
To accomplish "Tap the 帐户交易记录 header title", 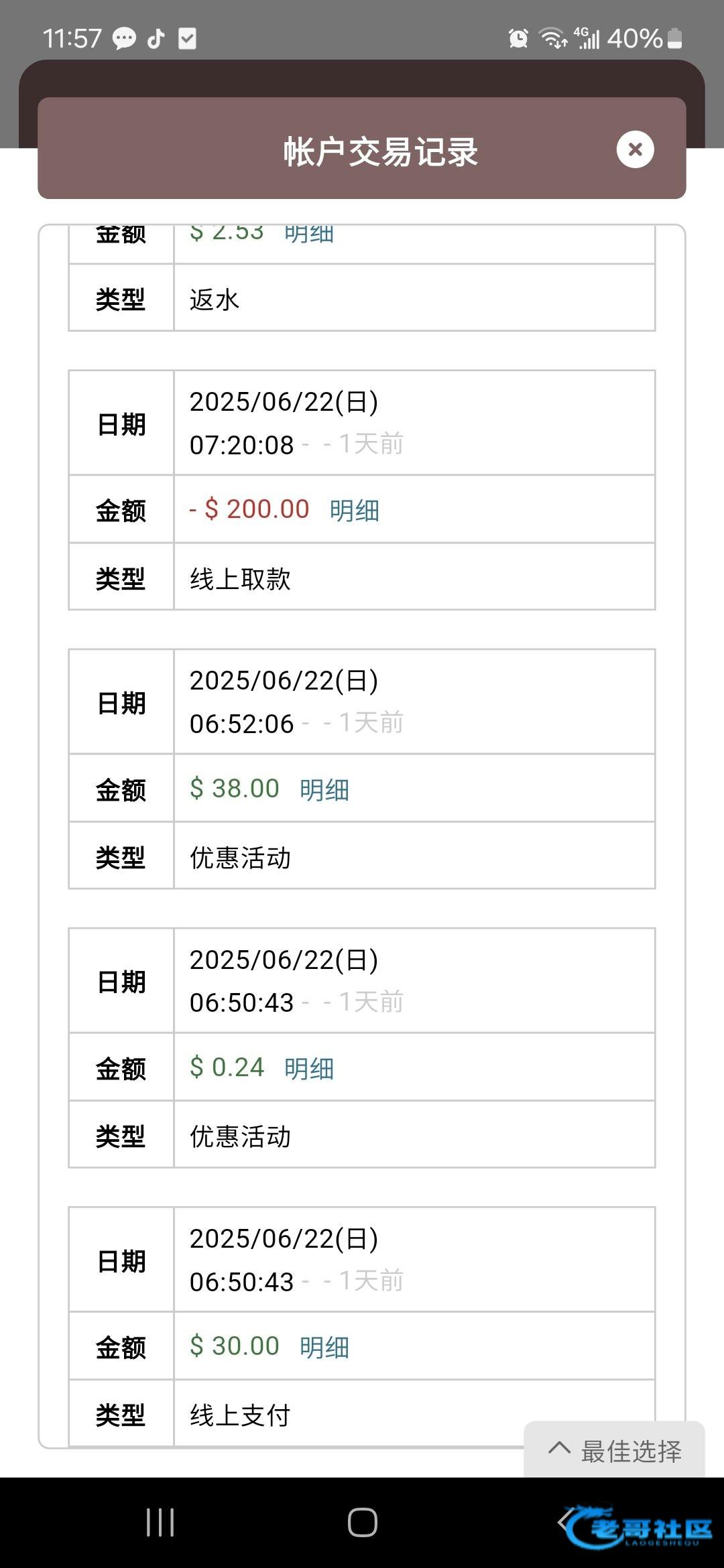I will (x=380, y=151).
